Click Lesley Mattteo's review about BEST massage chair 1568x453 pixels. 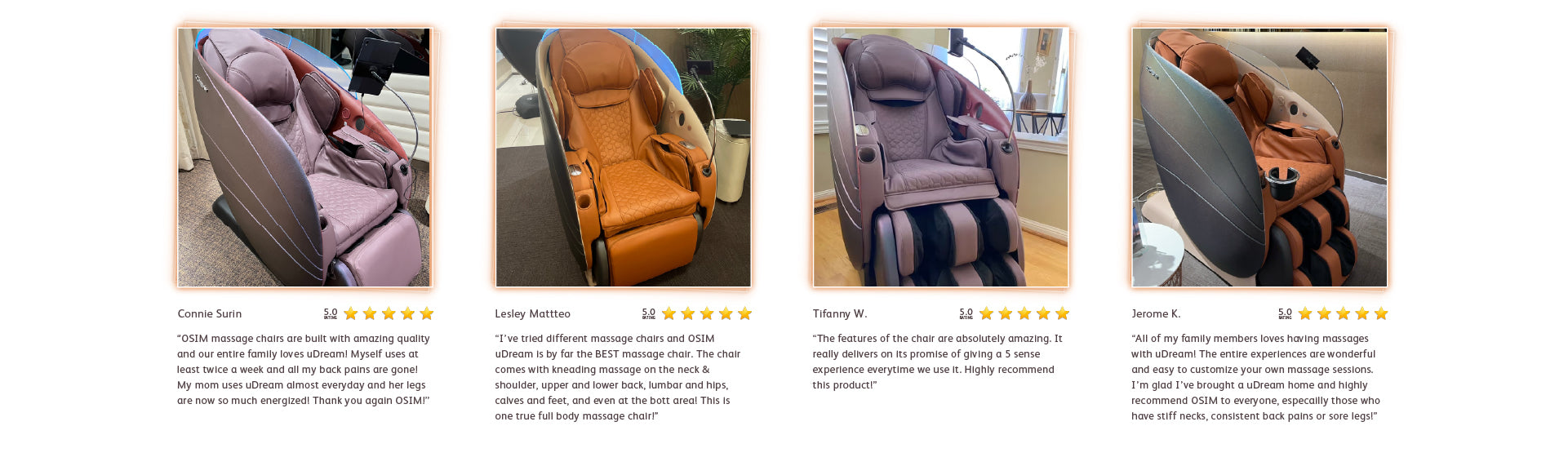point(618,377)
